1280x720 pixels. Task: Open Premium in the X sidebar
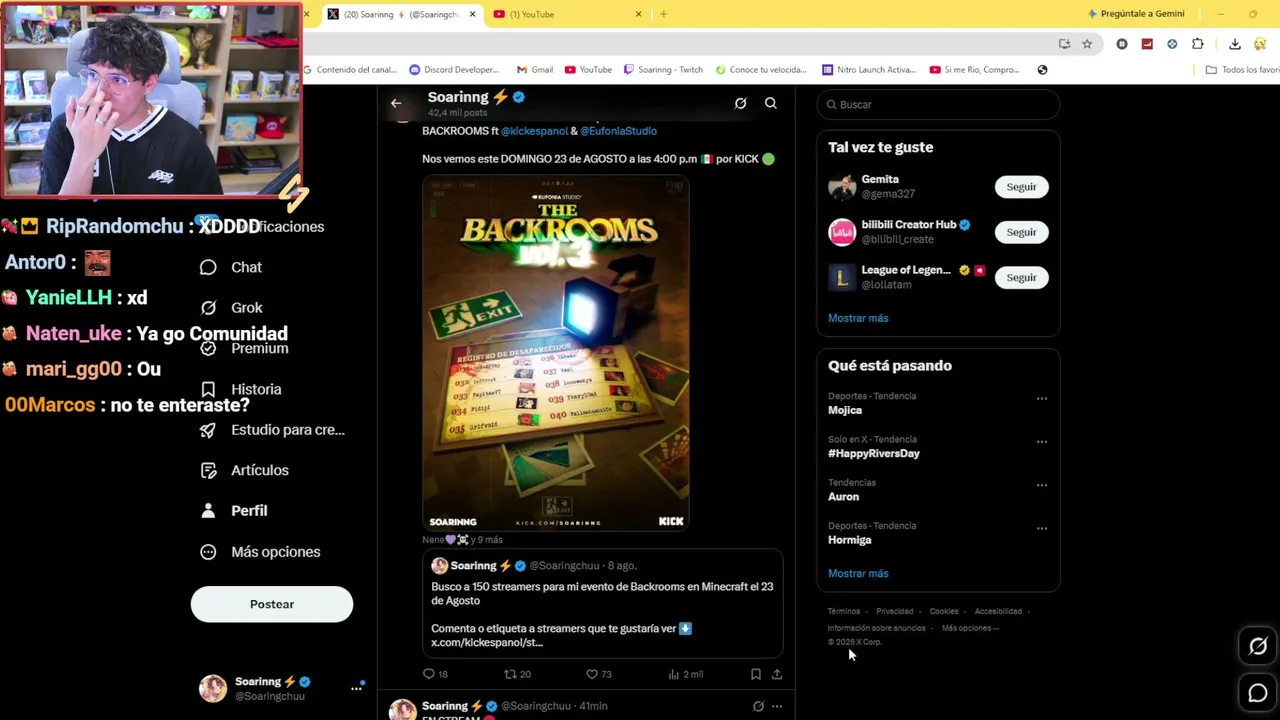pyautogui.click(x=244, y=348)
